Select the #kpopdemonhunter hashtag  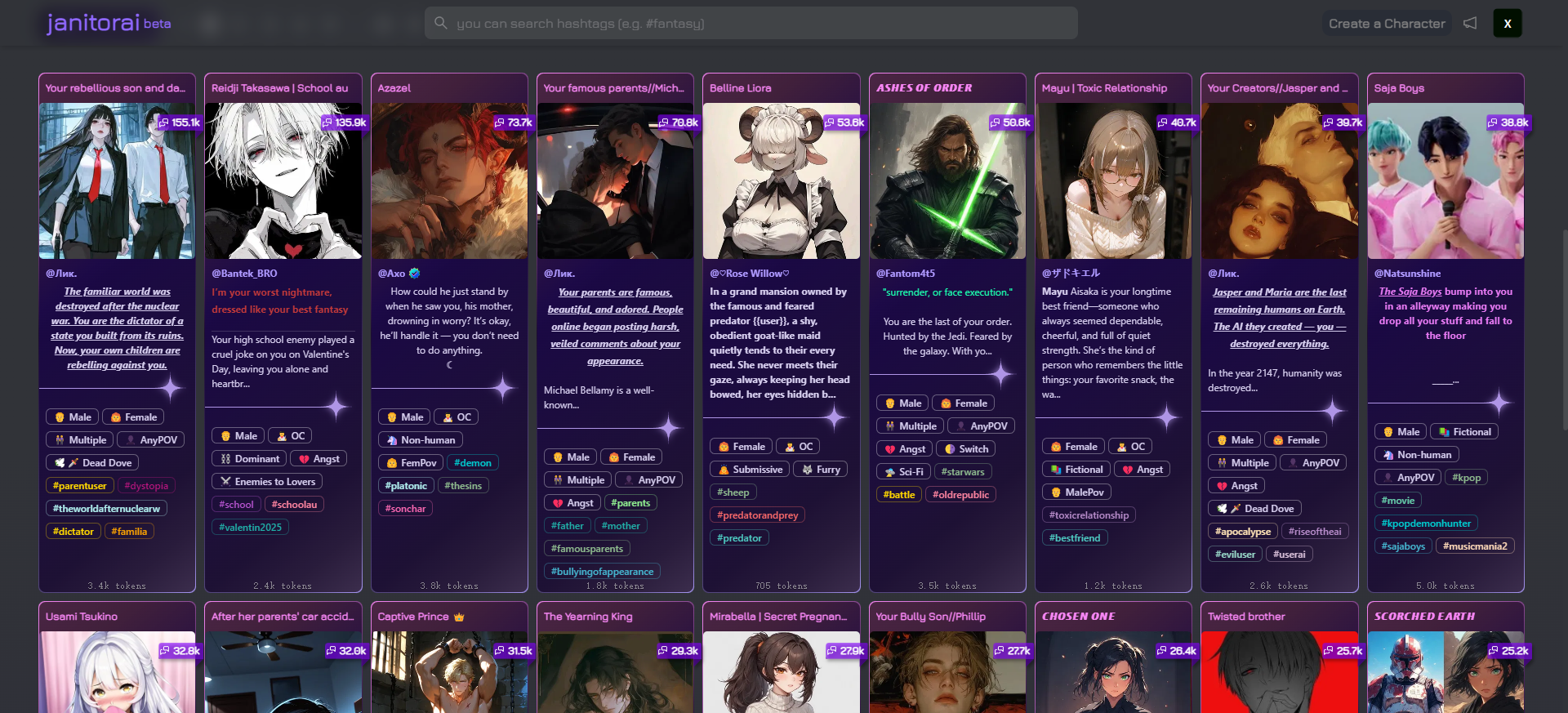click(x=1425, y=524)
